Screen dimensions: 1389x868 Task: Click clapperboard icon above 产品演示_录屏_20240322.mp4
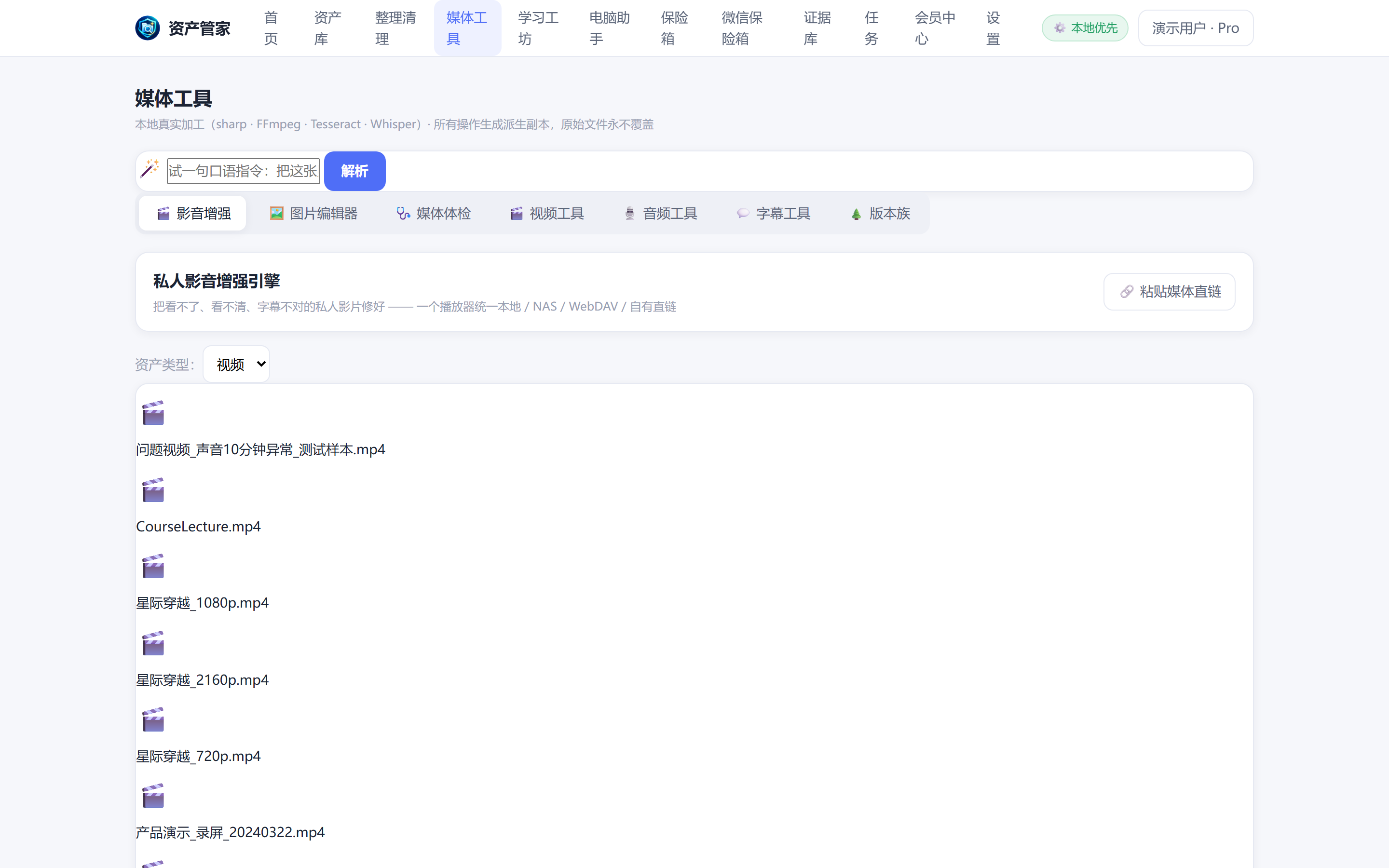click(153, 796)
